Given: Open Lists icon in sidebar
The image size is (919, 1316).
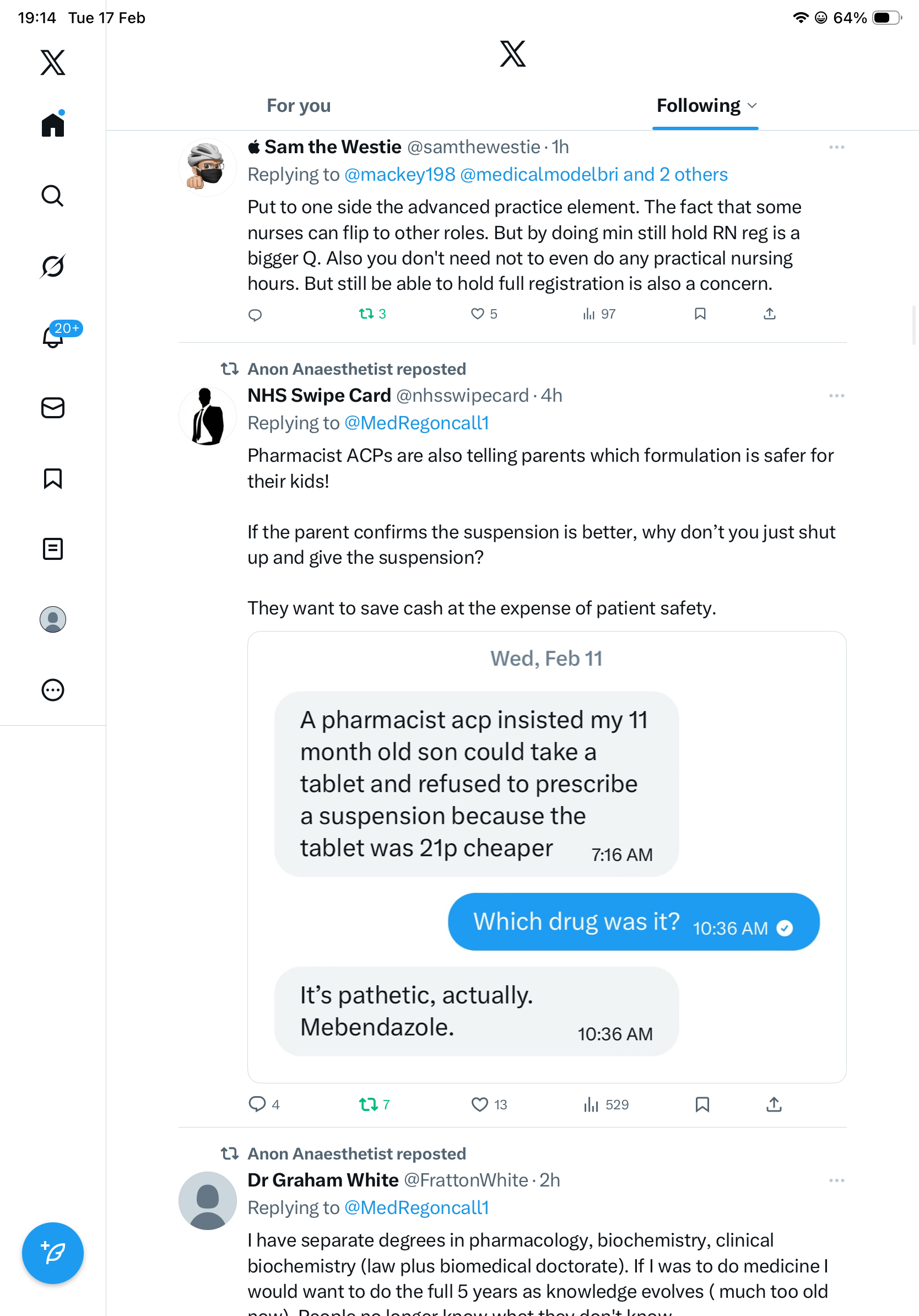Looking at the screenshot, I should [53, 549].
